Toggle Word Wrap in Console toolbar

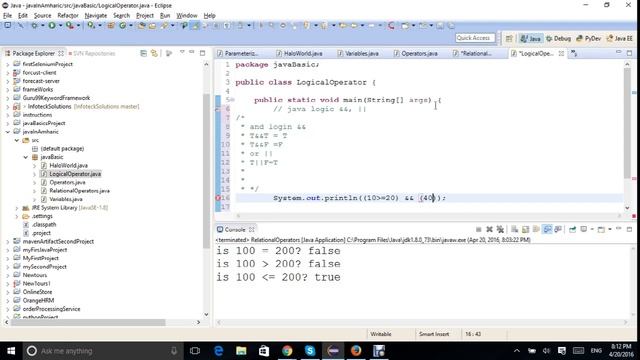click(x=536, y=229)
